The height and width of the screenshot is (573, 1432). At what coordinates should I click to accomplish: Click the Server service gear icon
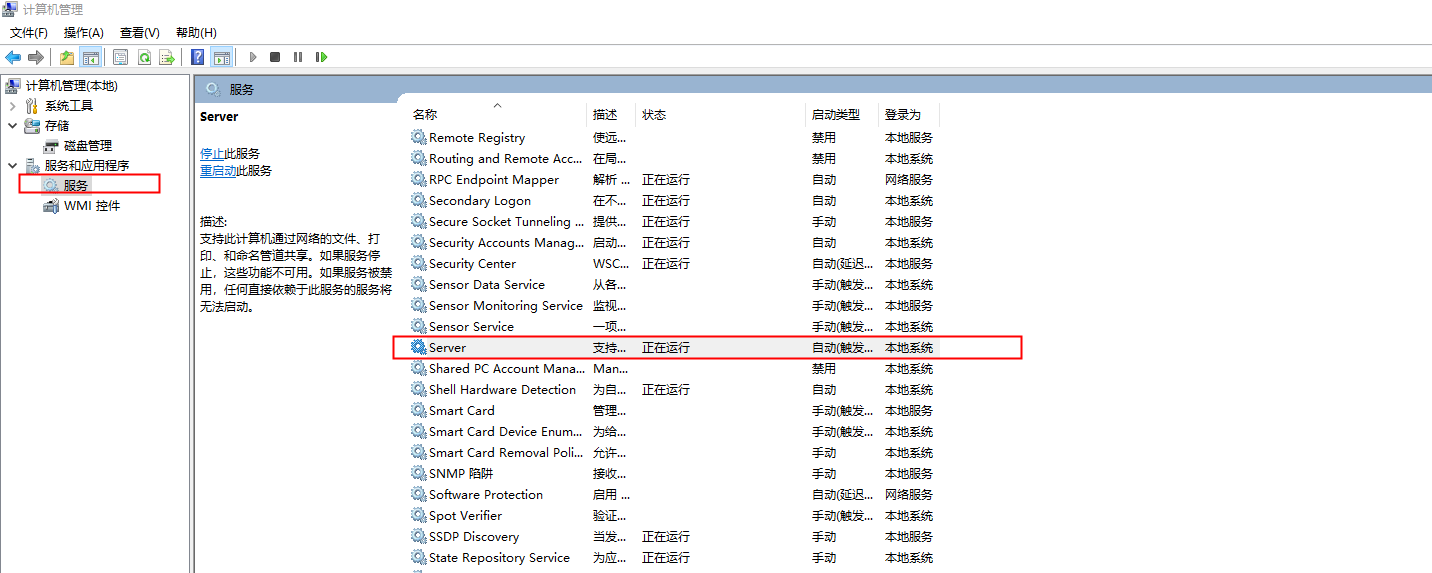(x=419, y=347)
